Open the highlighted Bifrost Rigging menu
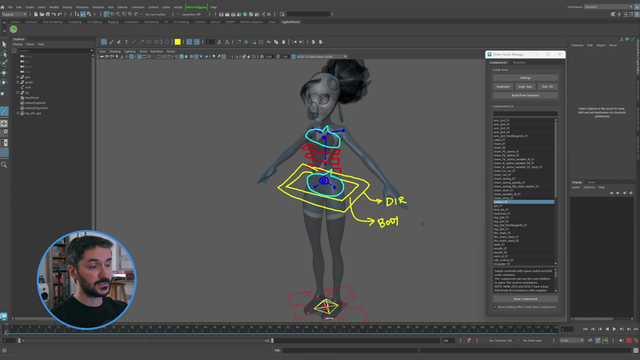Image resolution: width=640 pixels, height=360 pixels. [x=196, y=7]
